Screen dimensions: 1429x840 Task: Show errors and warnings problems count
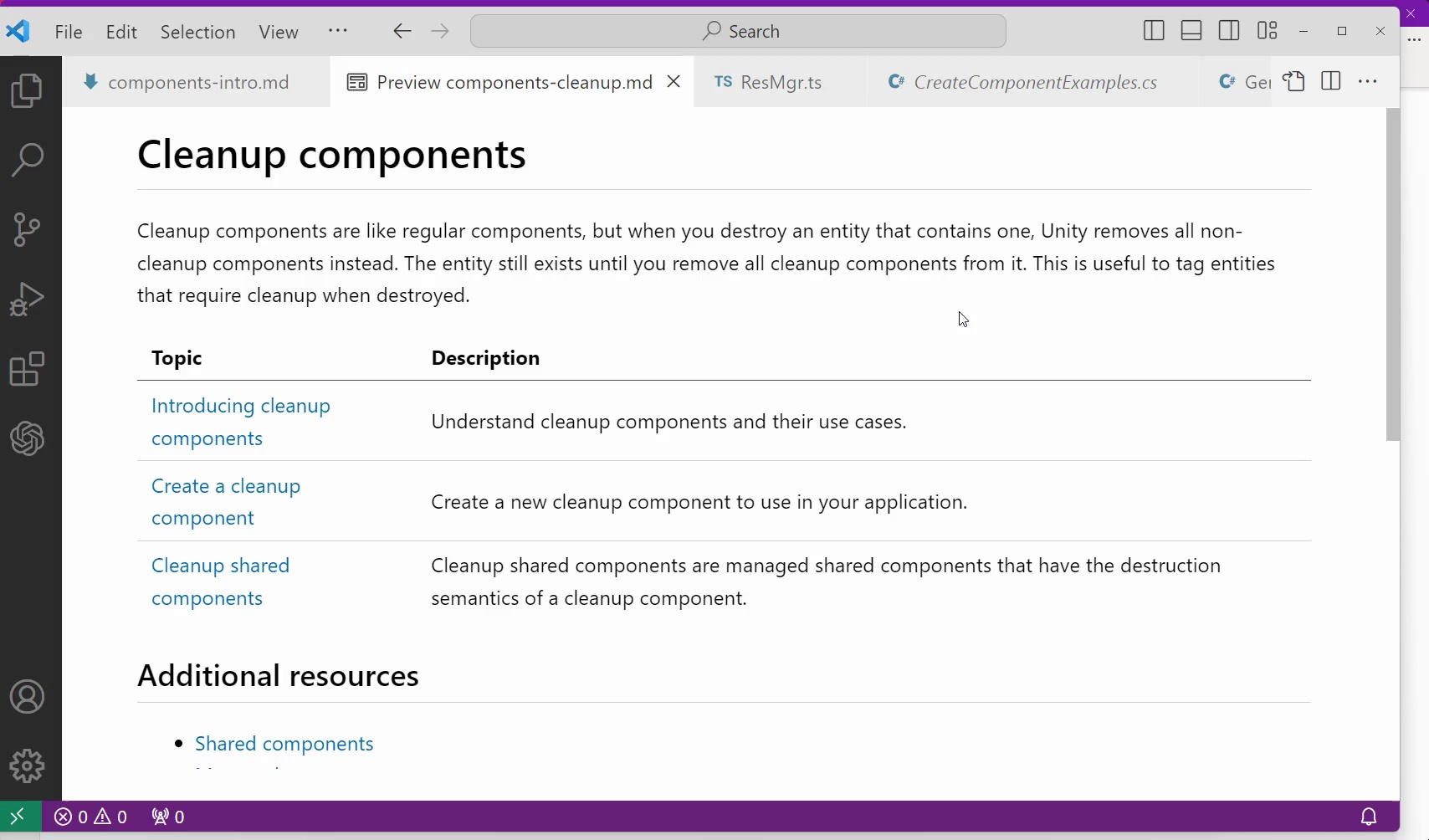click(91, 817)
